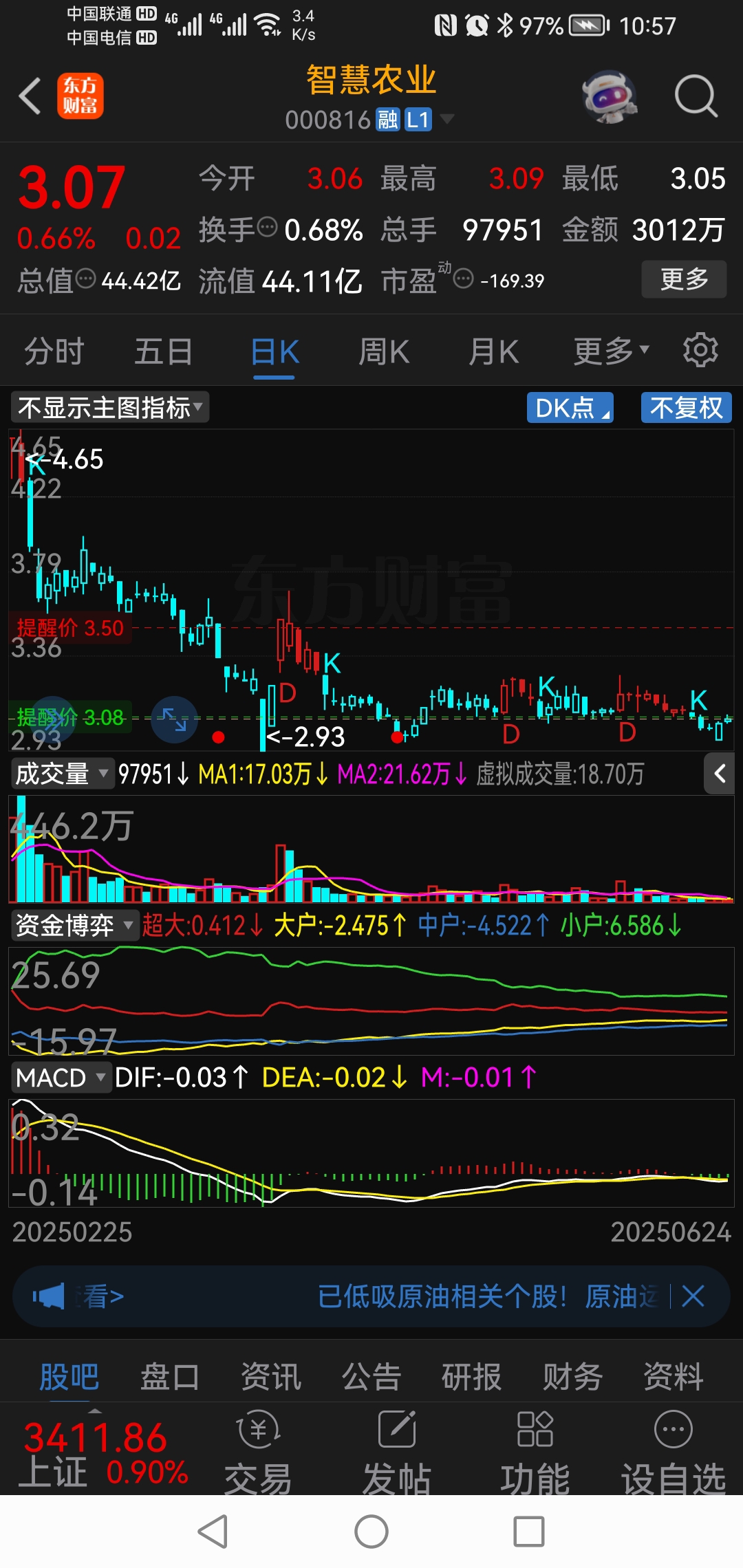743x1568 pixels.
Task: Open 不显示主图指标 indicator dropdown
Action: point(110,407)
